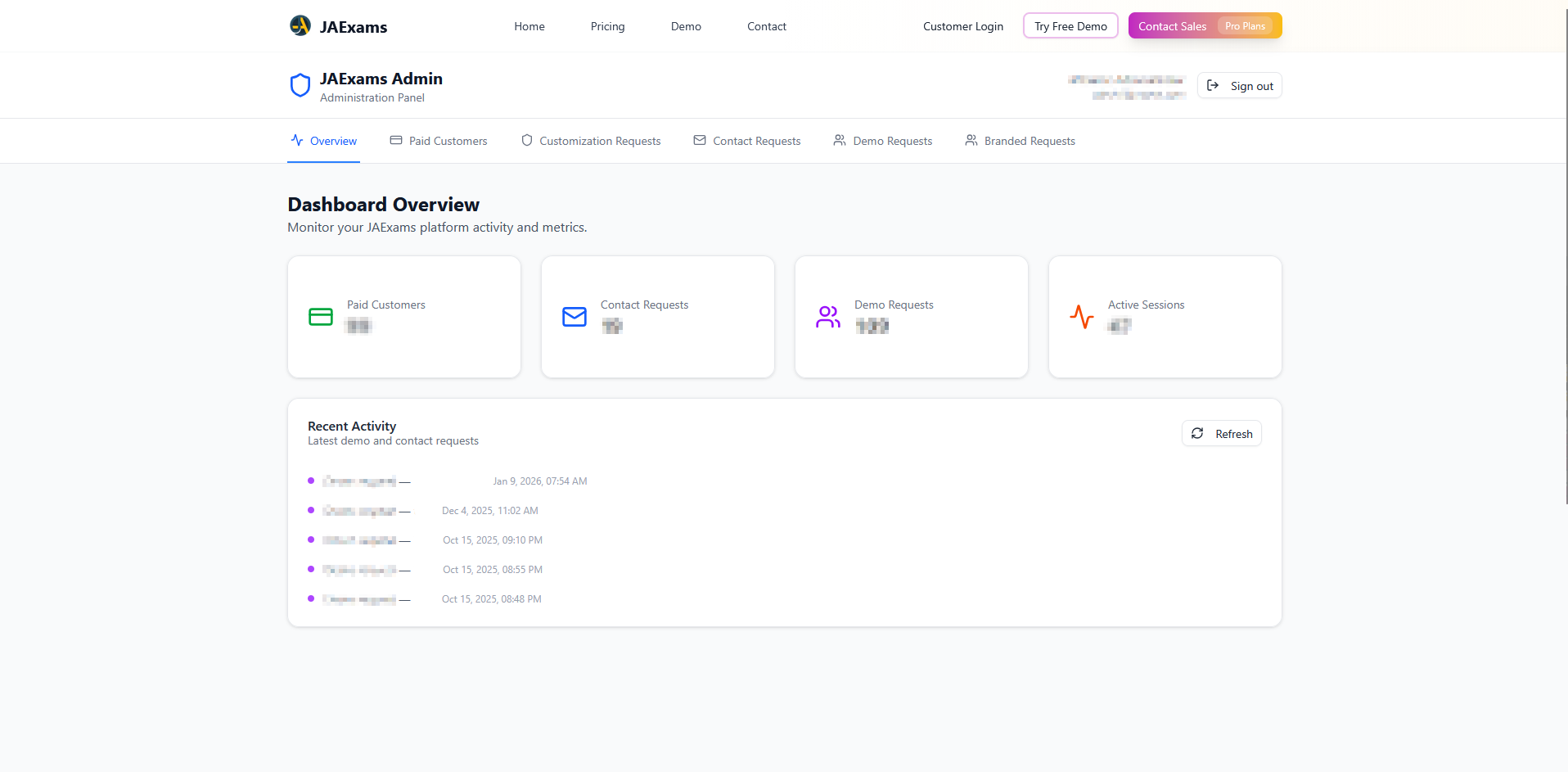Click the Contact Sales button
Screen dimensions: 1568x772
(x=1172, y=26)
